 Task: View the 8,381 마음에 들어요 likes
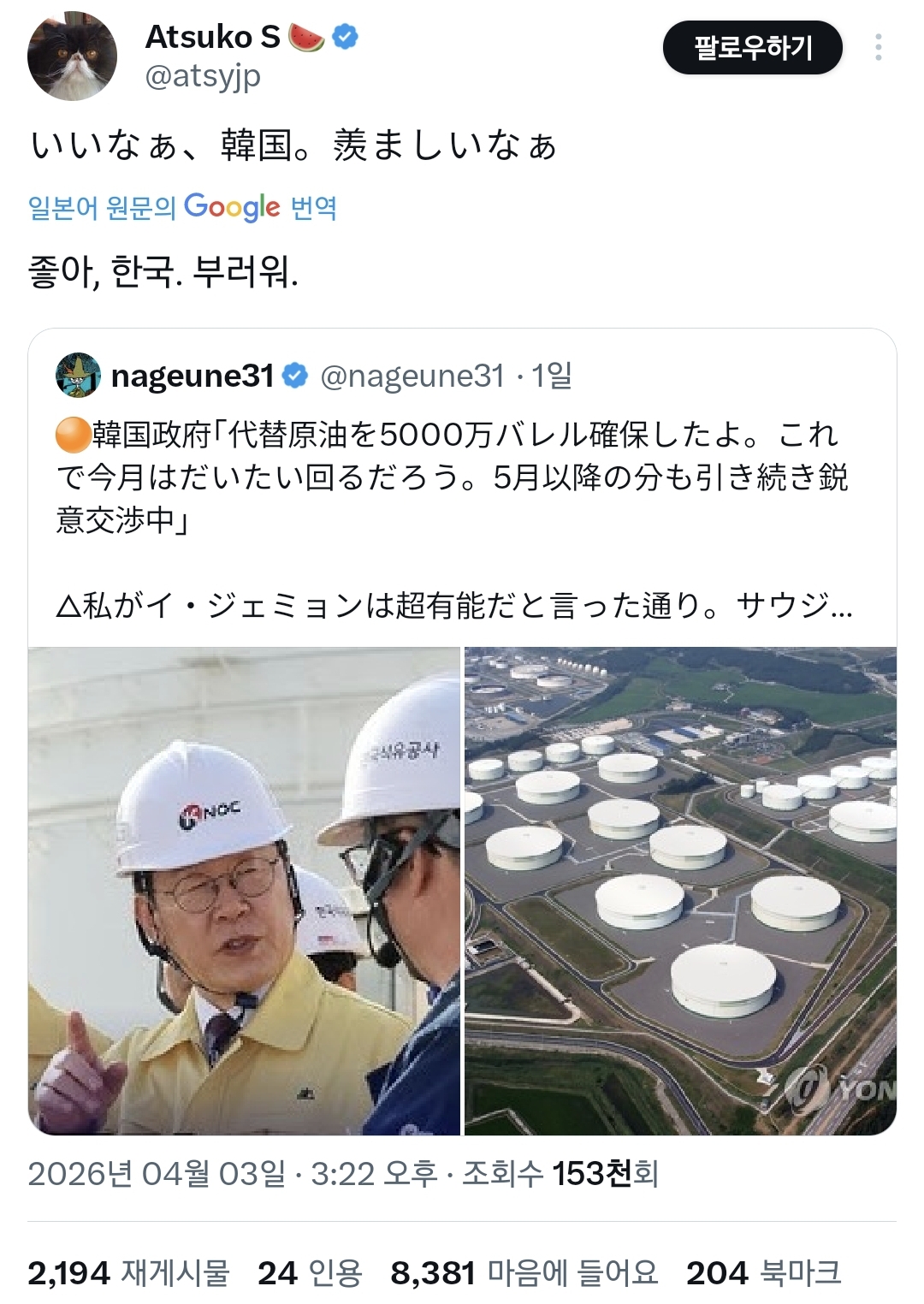(524, 1273)
